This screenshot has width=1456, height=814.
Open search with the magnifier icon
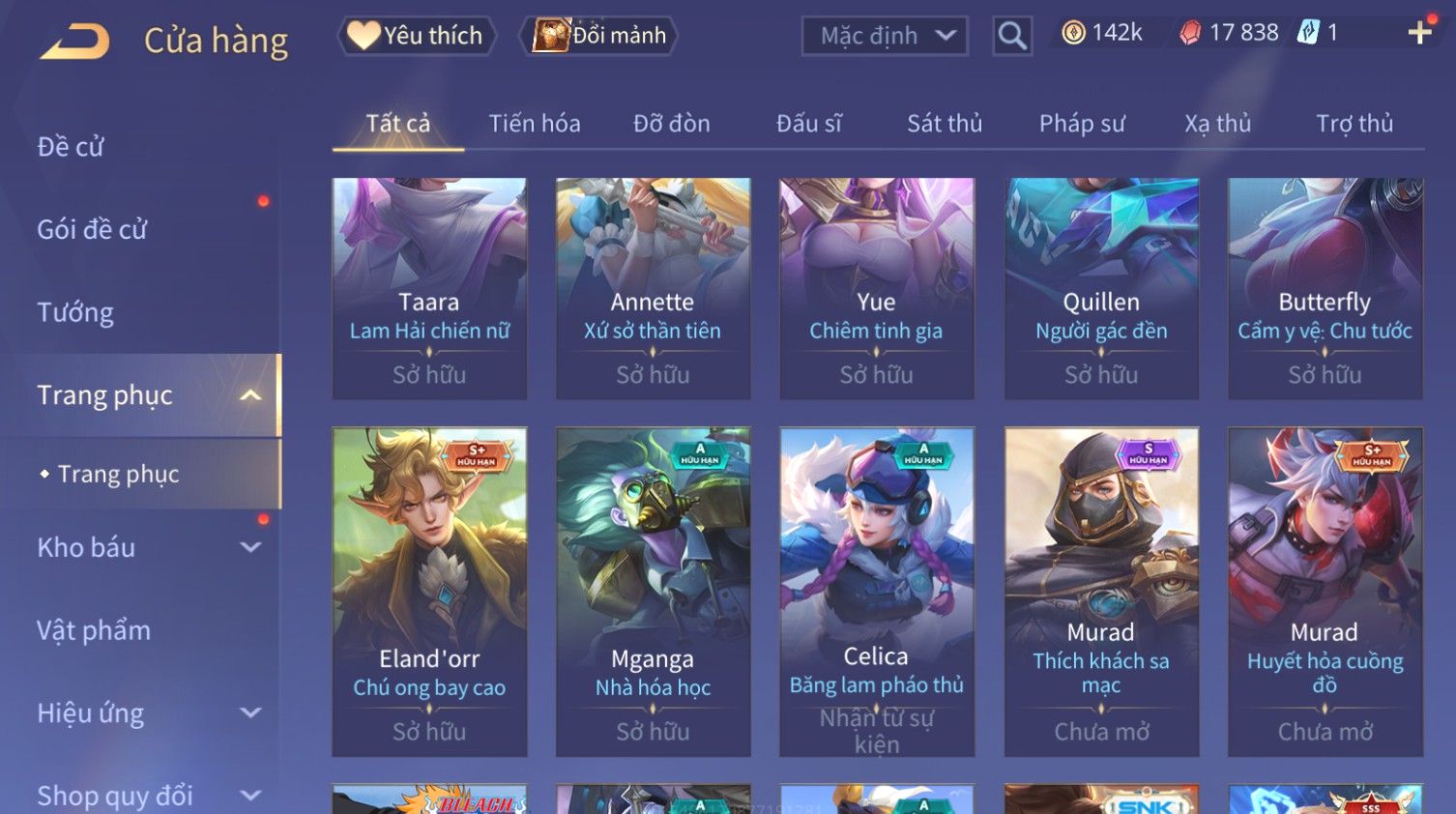[1012, 36]
